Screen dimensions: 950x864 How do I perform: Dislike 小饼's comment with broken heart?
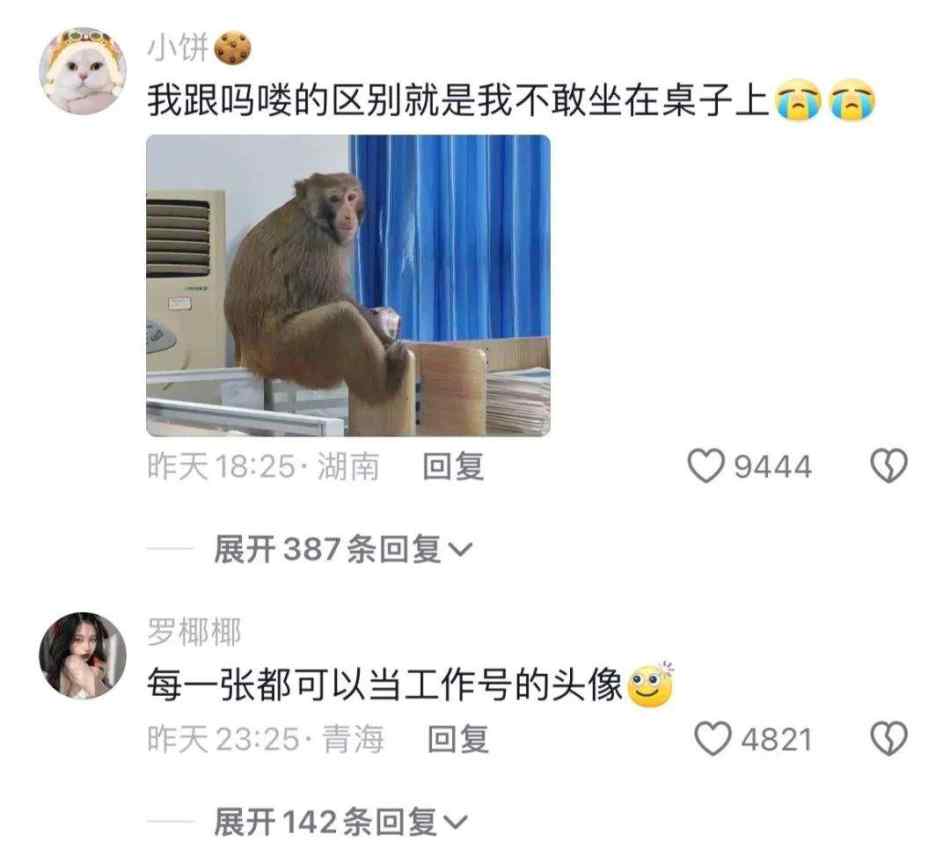[x=889, y=466]
